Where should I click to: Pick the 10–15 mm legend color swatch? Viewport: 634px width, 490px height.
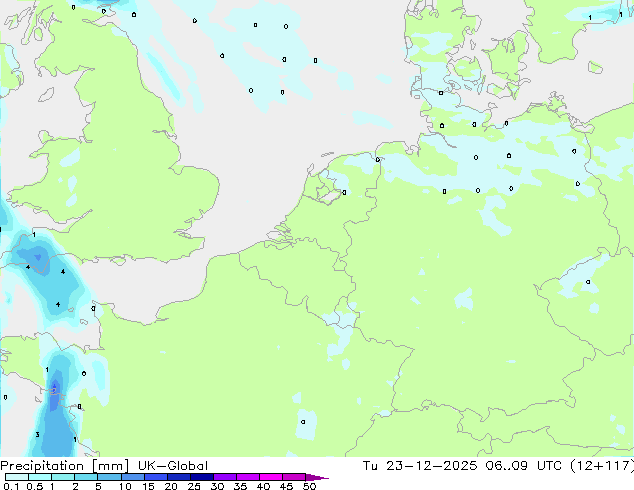tap(133, 477)
